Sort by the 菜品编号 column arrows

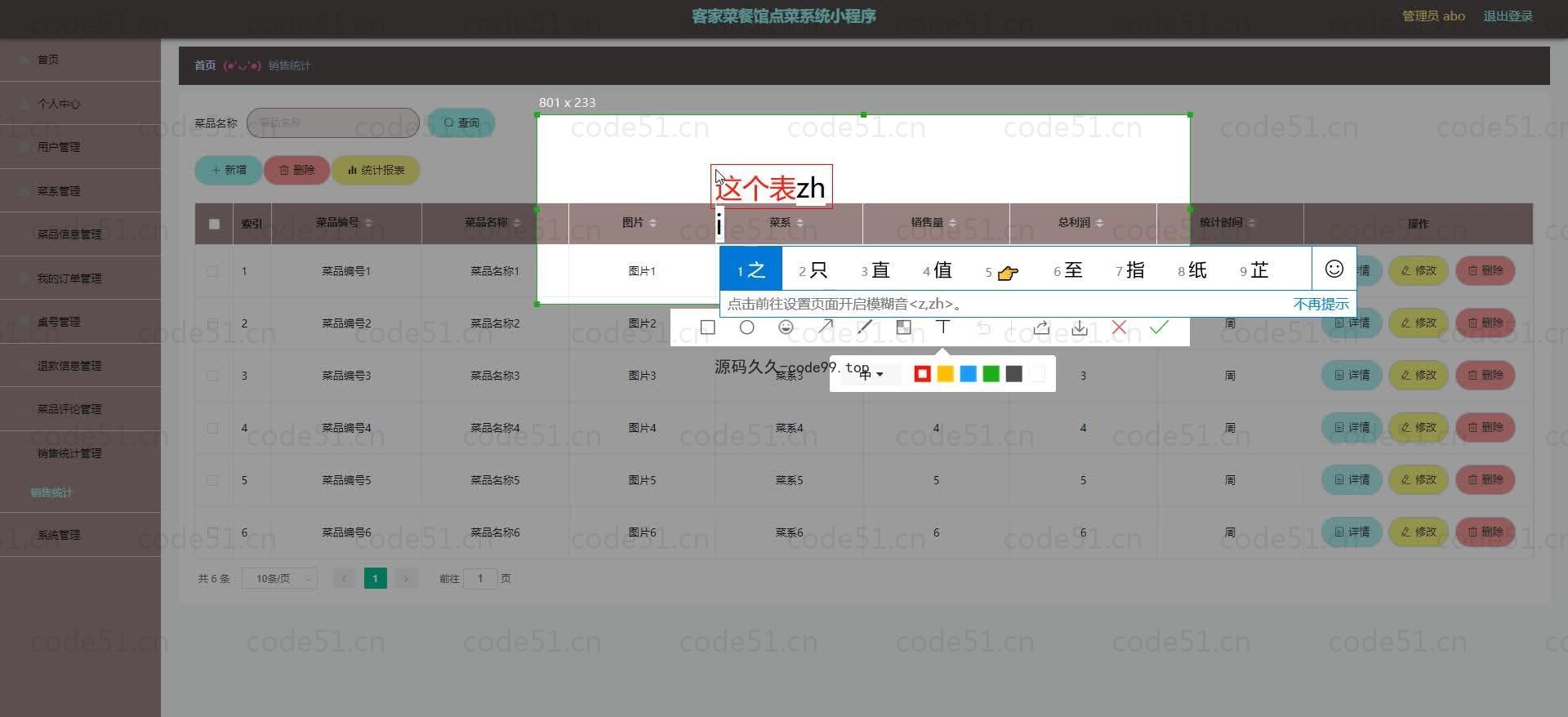[x=368, y=223]
